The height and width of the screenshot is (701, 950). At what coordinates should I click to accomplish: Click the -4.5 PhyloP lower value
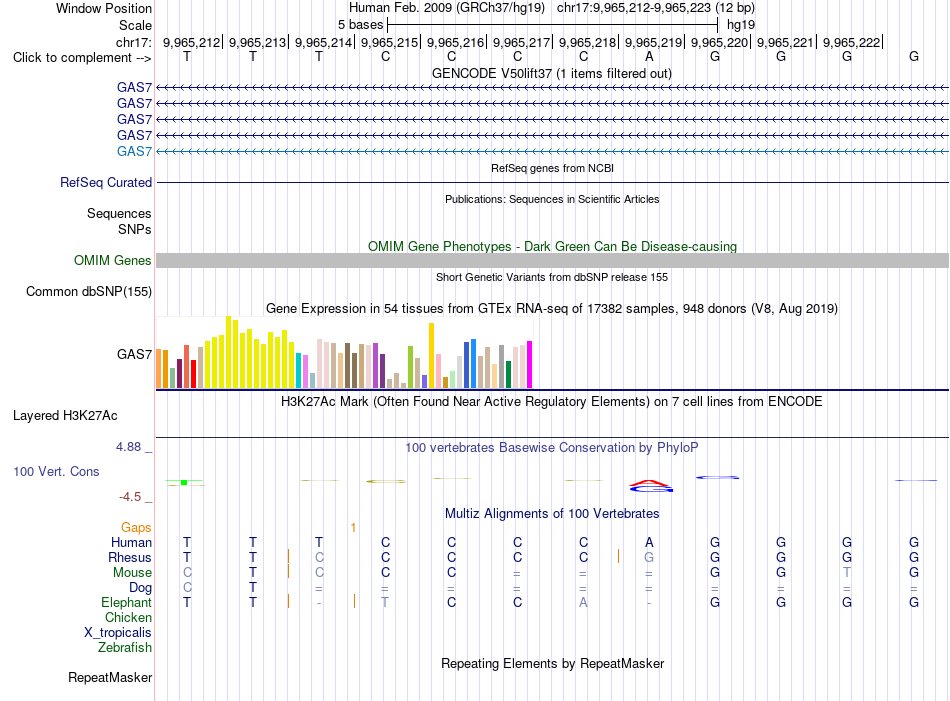click(130, 497)
